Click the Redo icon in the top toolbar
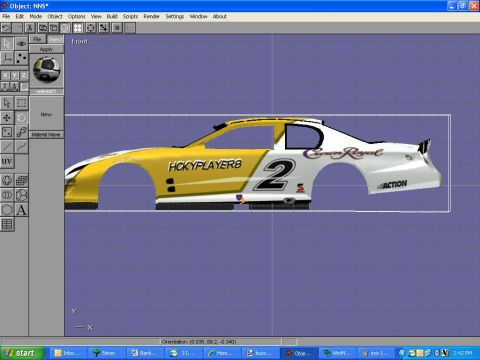Viewport: 480px width, 360px height. tap(17, 28)
